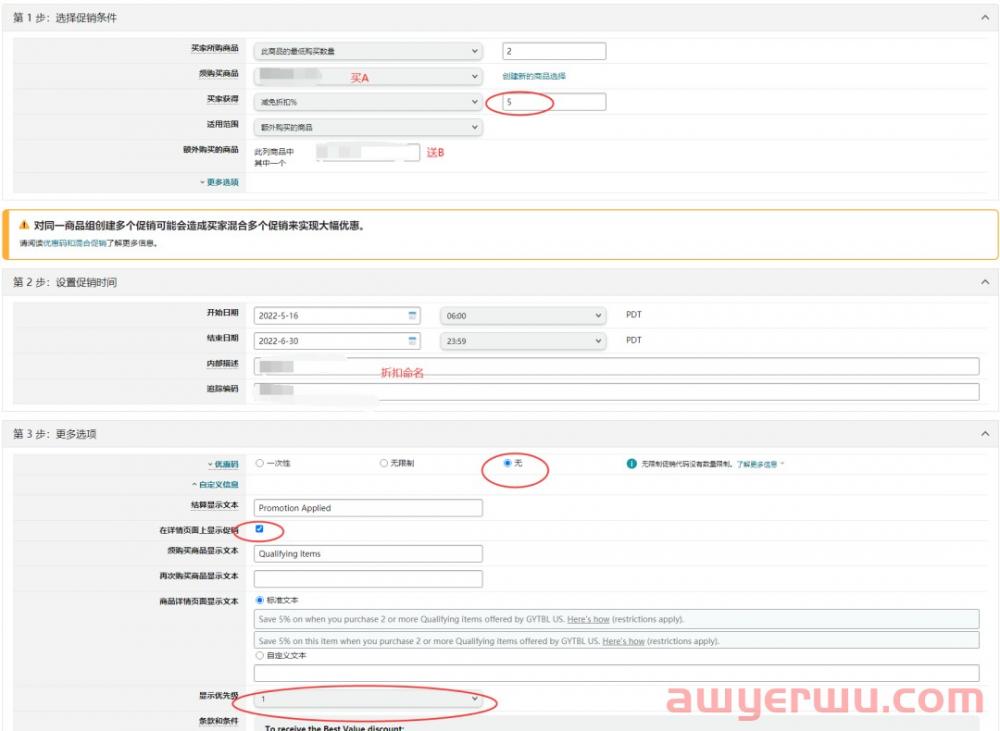Open the start time 06:00 dropdown
This screenshot has height=731, width=1000.
(522, 316)
